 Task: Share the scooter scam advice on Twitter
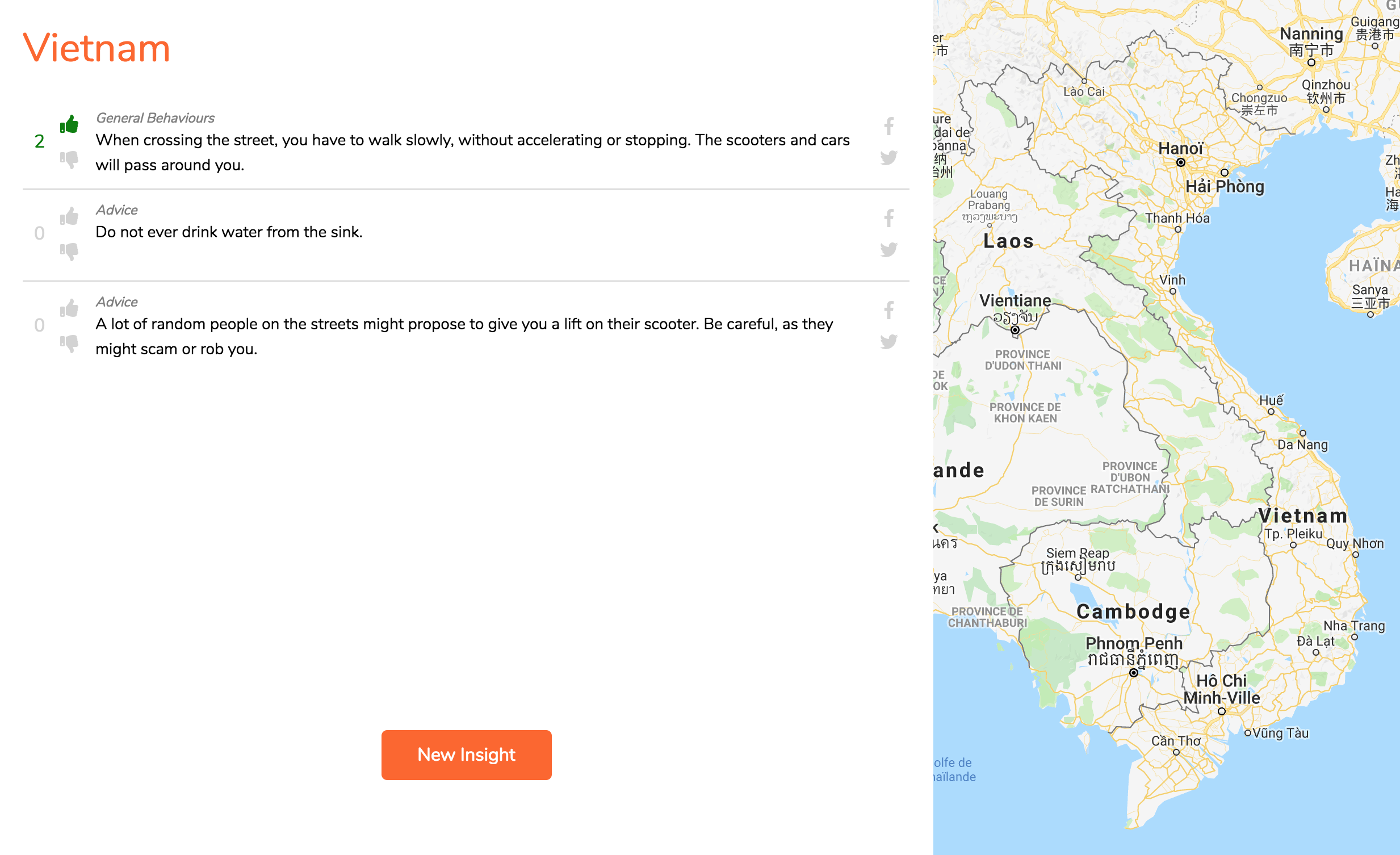click(x=888, y=342)
